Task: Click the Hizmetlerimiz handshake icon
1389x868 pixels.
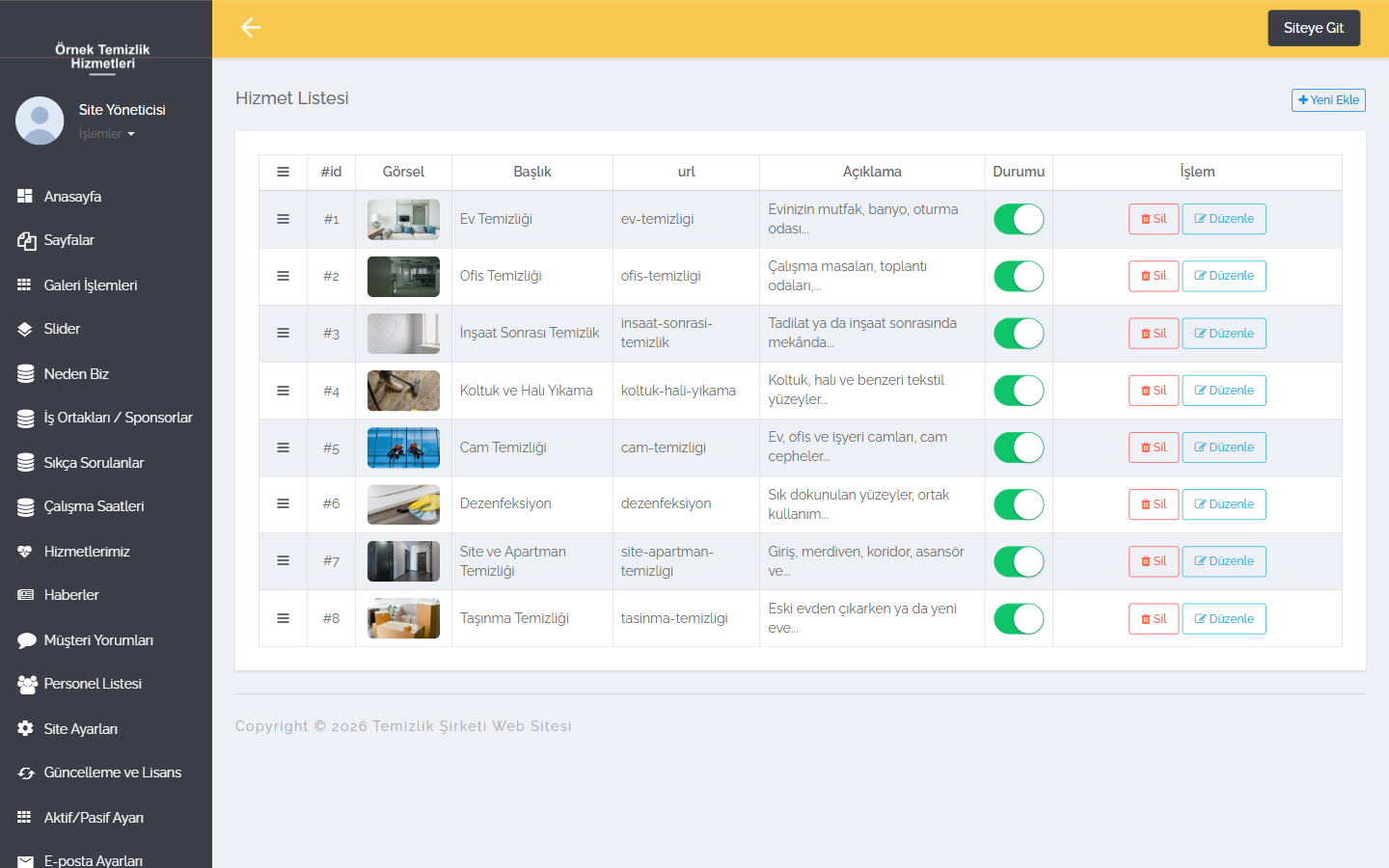Action: 25,551
